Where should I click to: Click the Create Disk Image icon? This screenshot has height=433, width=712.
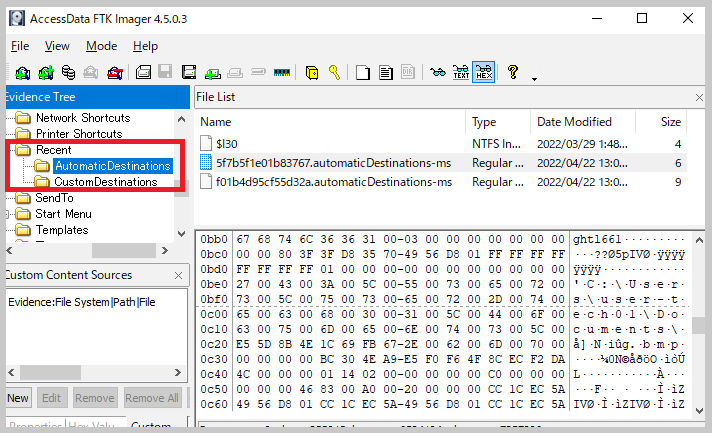(143, 73)
